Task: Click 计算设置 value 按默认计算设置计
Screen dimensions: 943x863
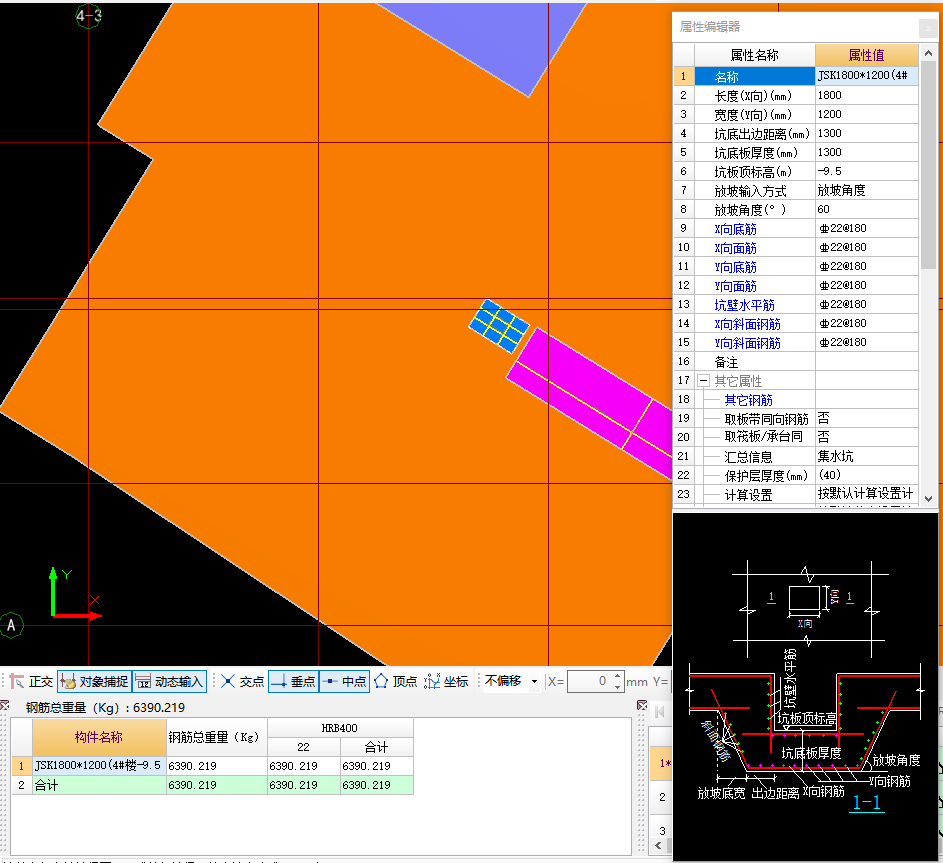Action: pos(867,494)
